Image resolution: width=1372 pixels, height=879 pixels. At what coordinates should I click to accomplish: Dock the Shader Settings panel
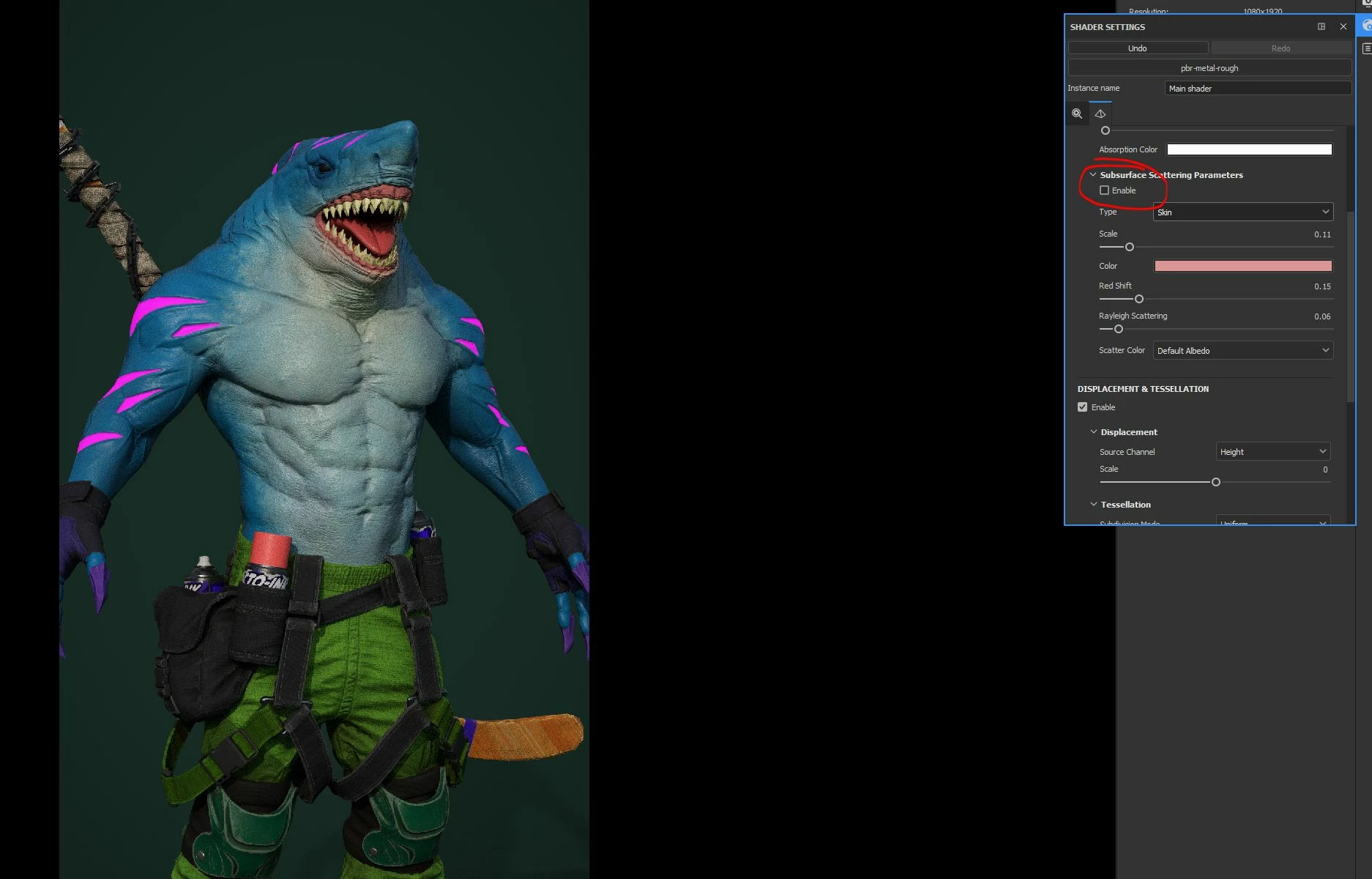coord(1321,26)
